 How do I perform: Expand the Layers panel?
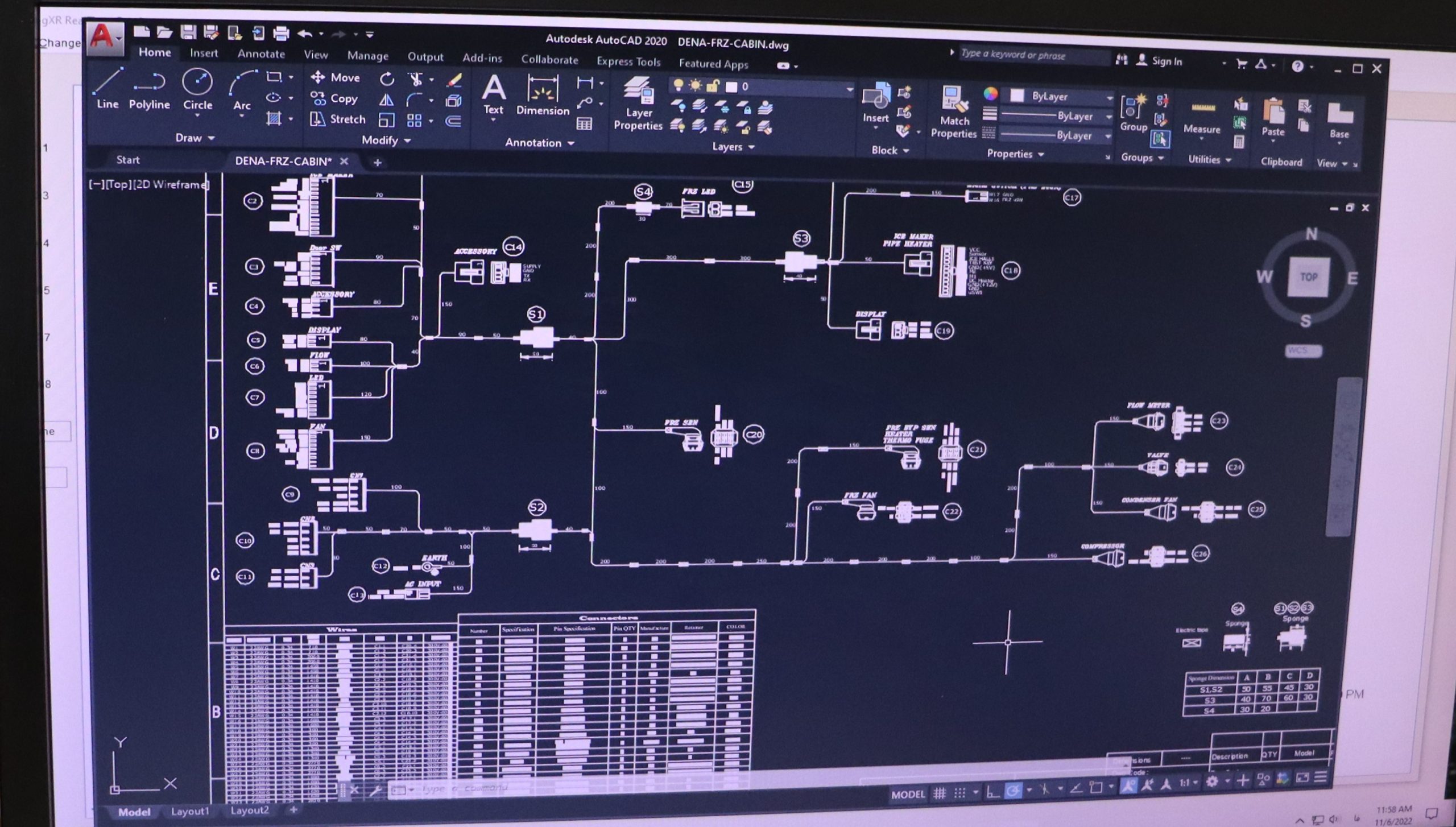[x=733, y=147]
